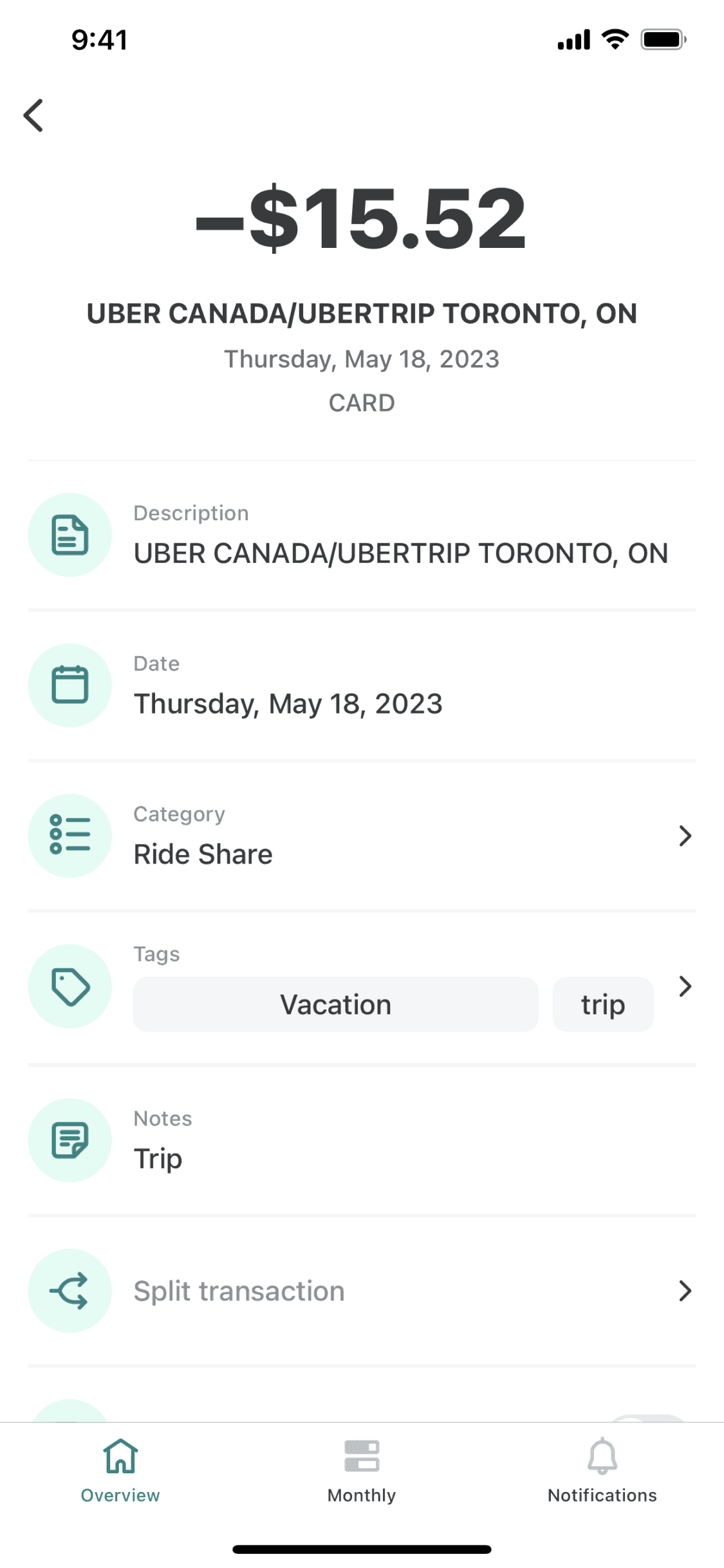The height and width of the screenshot is (1568, 724).
Task: Open the Tags chevron arrow
Action: [685, 986]
